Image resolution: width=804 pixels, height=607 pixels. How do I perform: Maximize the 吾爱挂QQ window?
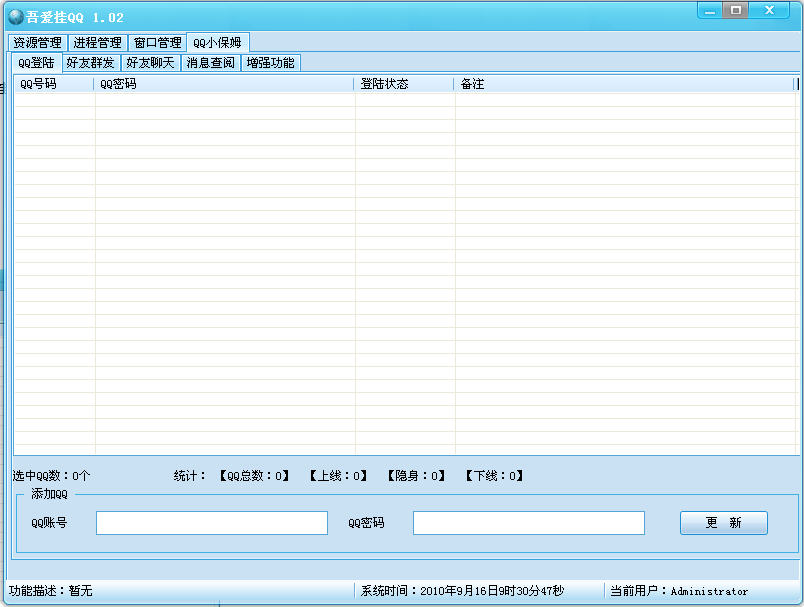click(735, 10)
